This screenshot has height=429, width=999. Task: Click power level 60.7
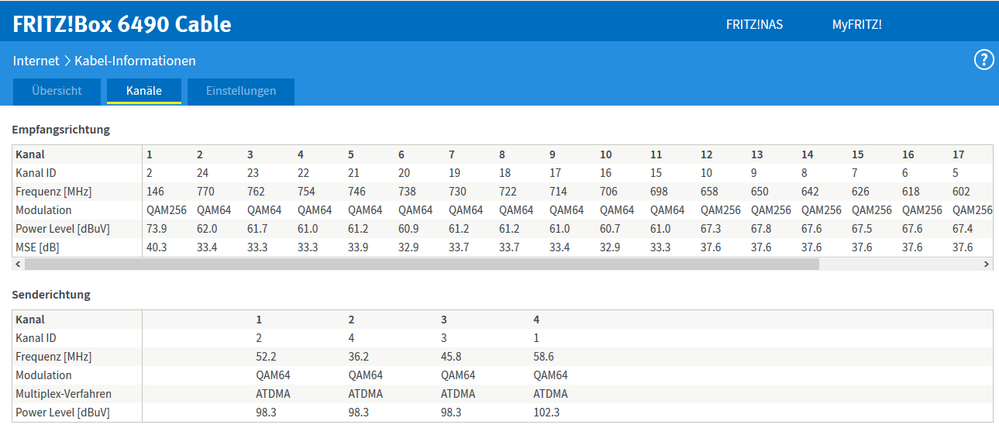pos(610,229)
